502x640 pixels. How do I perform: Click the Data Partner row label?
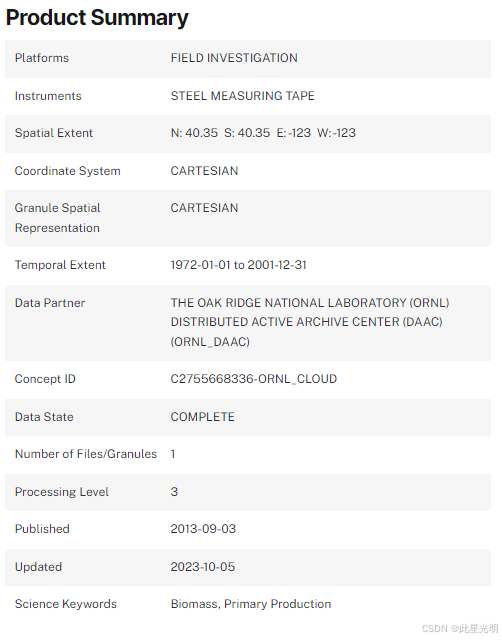[50, 303]
